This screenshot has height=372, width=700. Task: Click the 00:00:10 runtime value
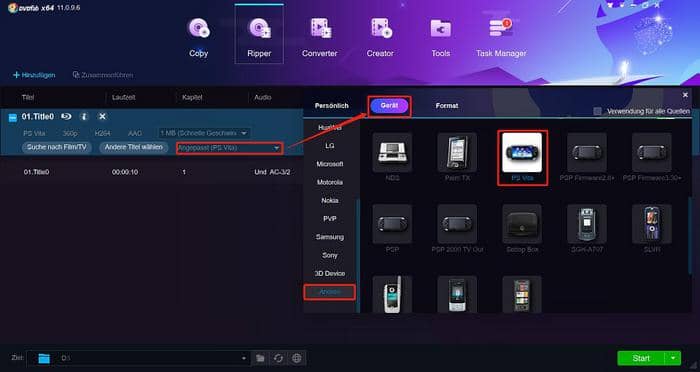click(125, 172)
